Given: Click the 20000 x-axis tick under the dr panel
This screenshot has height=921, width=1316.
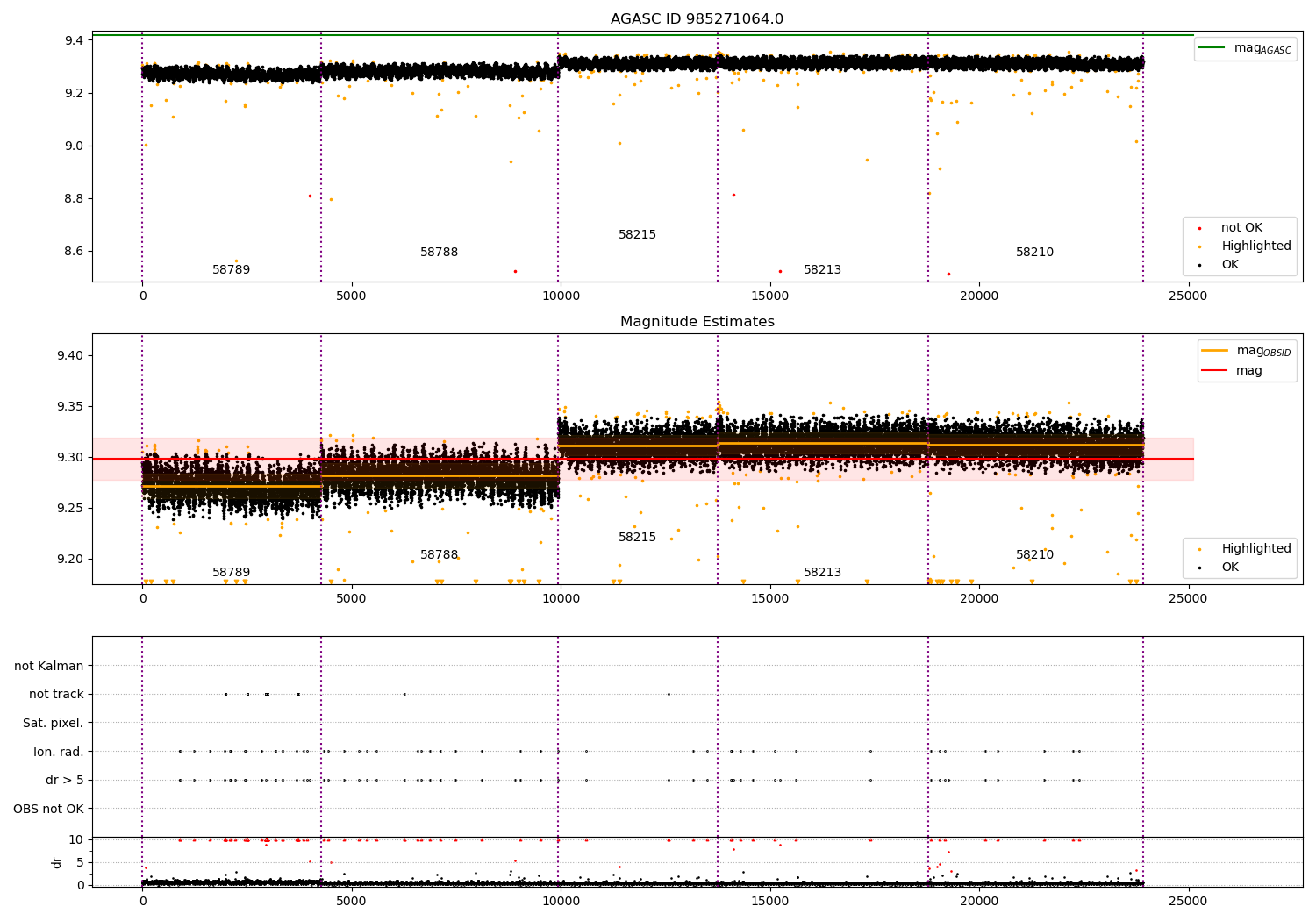Looking at the screenshot, I should pos(979,901).
